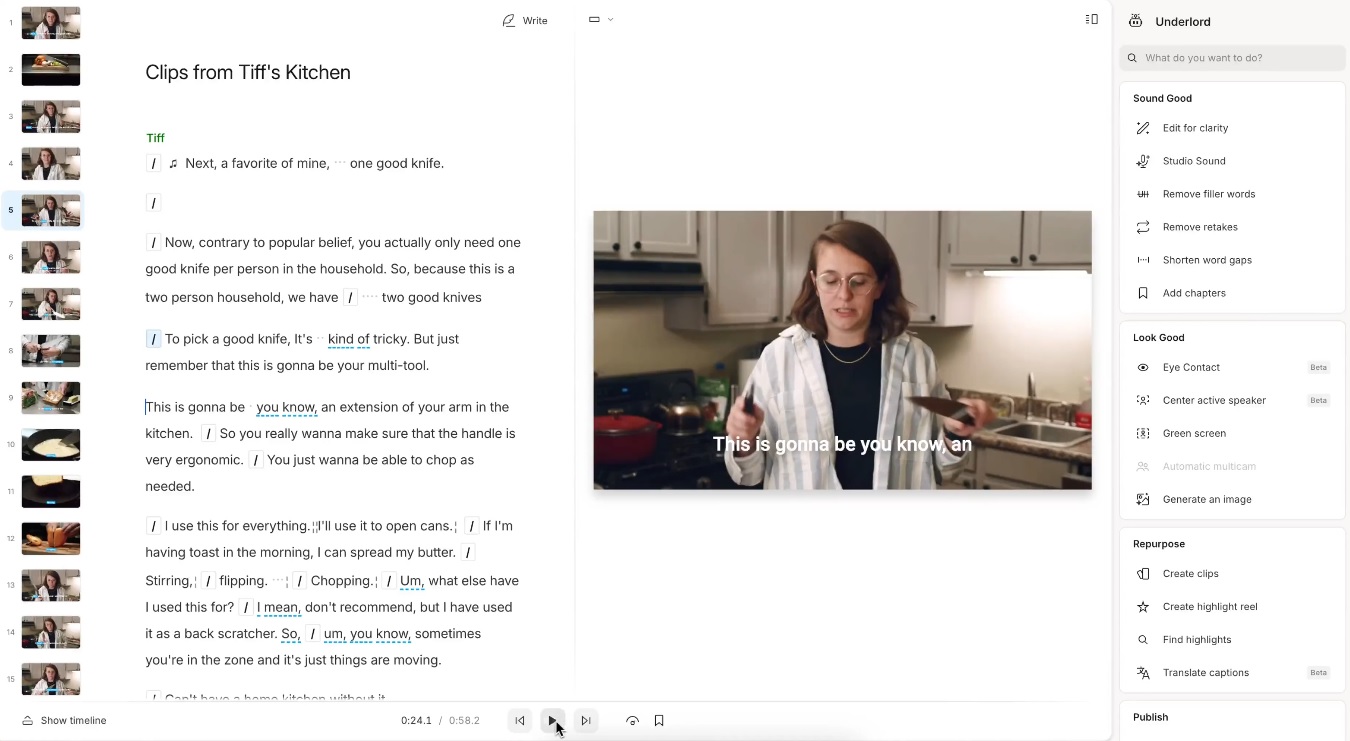The image size is (1350, 741).
Task: Click the playback loop icon
Action: (632, 720)
